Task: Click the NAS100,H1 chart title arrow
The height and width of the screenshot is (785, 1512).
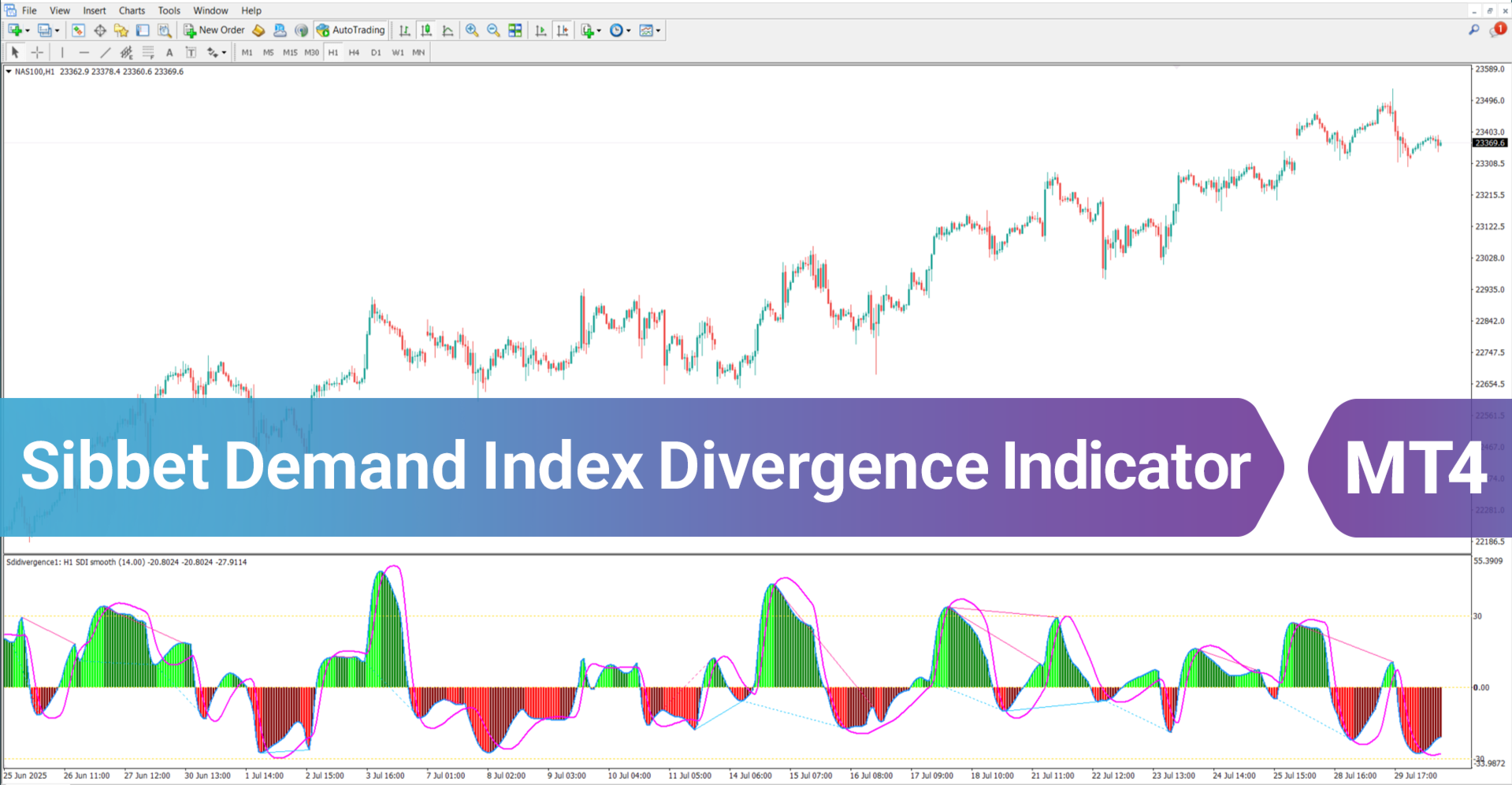Action: tap(9, 72)
